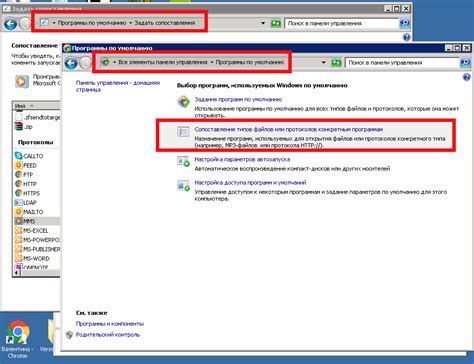This screenshot has height=364, width=474.
Task: Expand arrow before 'Задать сопоставления' breadcrumb
Action: 130,23
